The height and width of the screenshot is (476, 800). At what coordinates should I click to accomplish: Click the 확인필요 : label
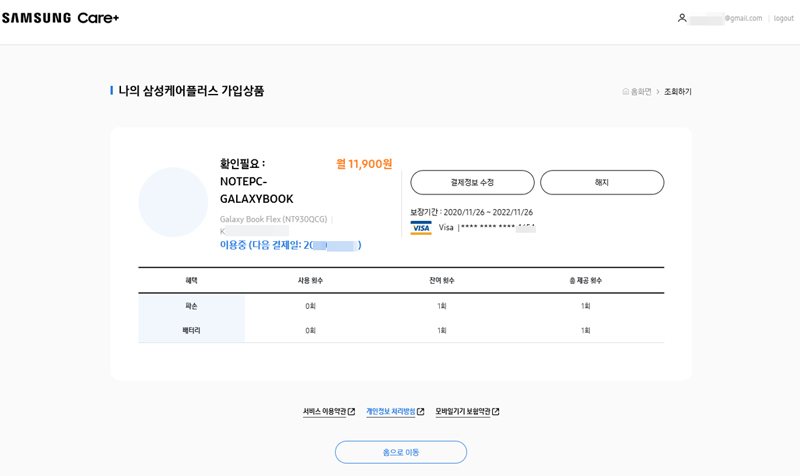click(x=243, y=164)
